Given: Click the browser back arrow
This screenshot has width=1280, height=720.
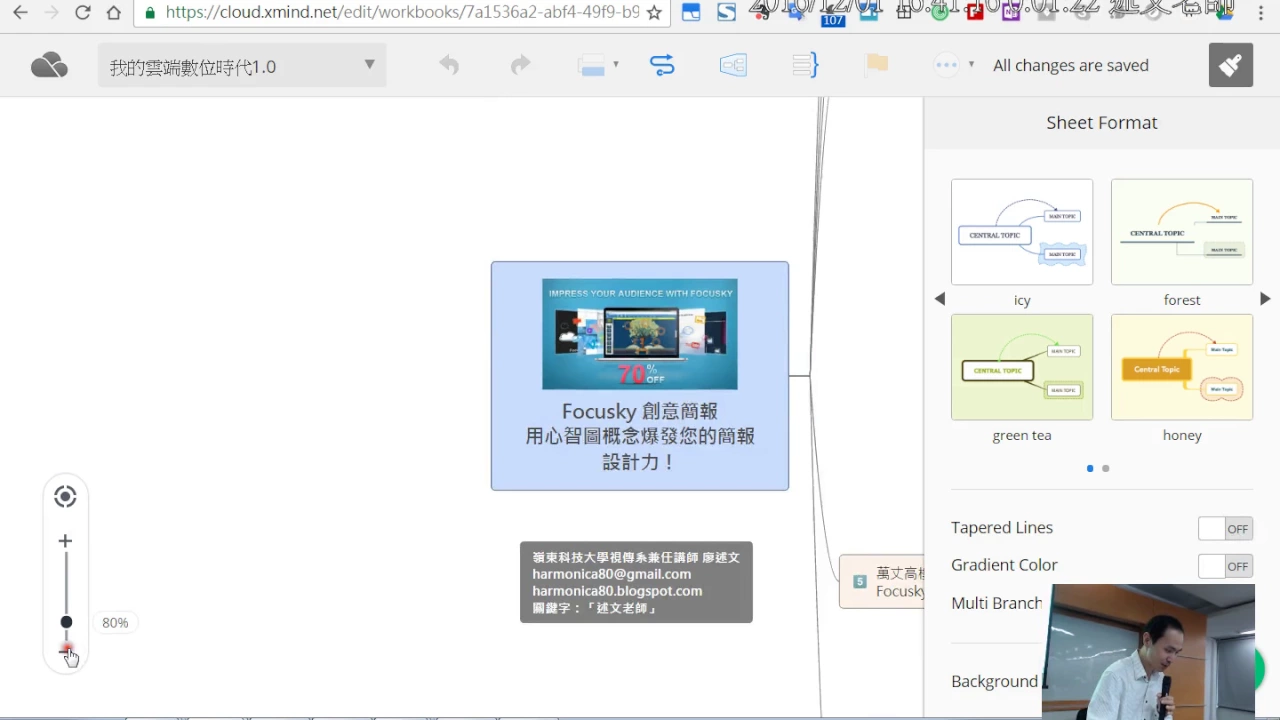Looking at the screenshot, I should [x=20, y=13].
